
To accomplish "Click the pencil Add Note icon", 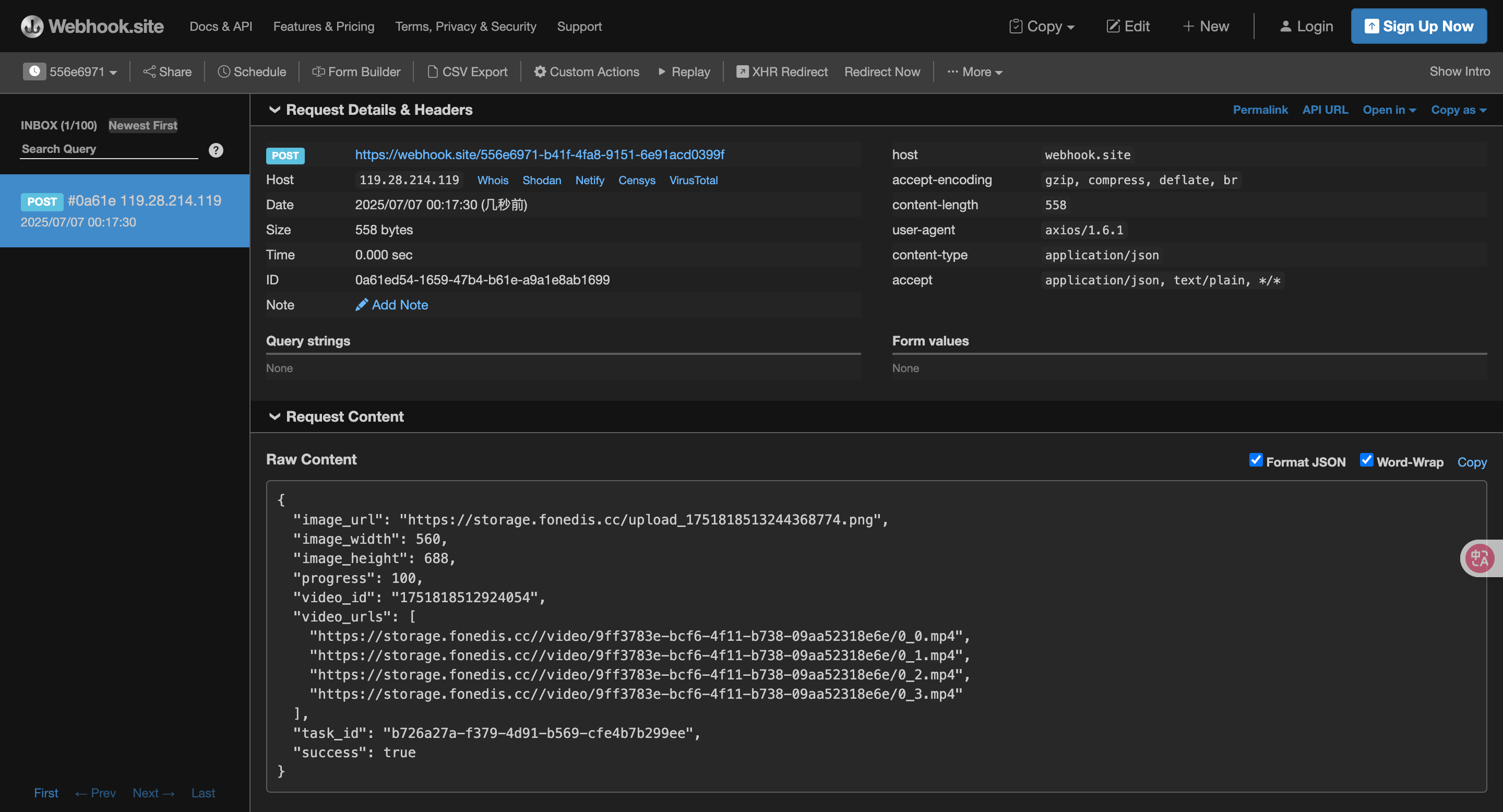I will (362, 305).
